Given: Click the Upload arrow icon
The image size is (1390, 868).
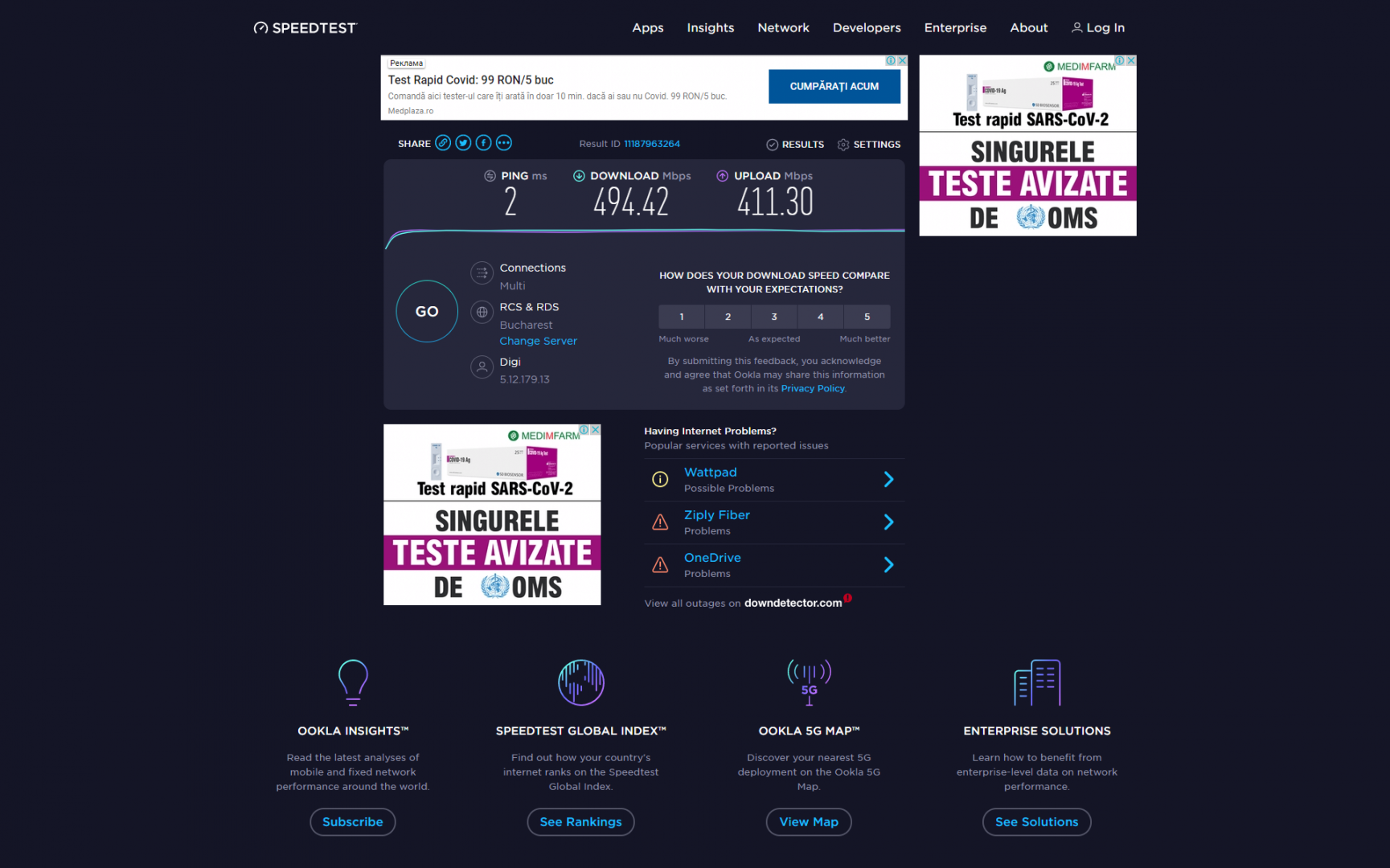Looking at the screenshot, I should (722, 176).
